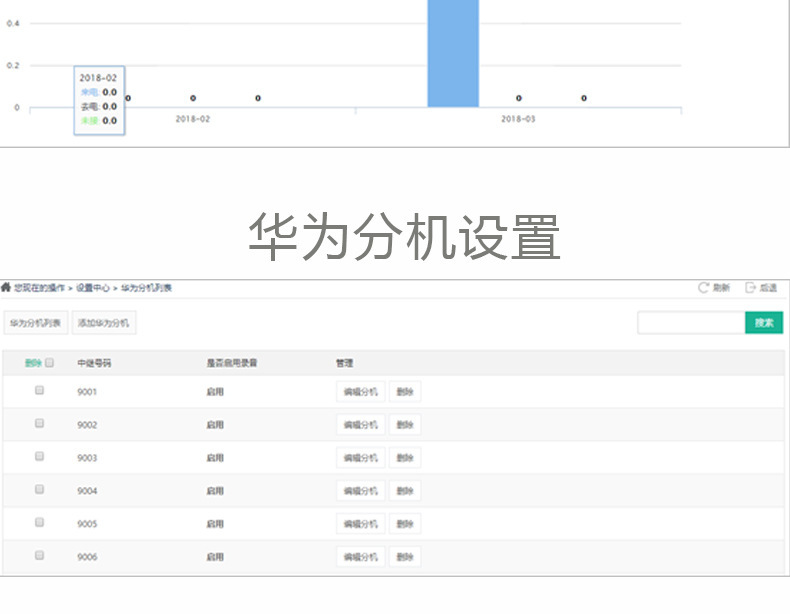Toggle the select-all checkbox in header

tap(49, 362)
